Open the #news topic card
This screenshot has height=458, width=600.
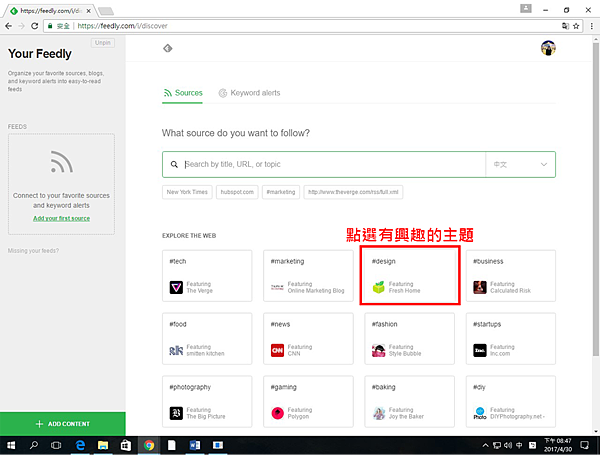point(308,339)
